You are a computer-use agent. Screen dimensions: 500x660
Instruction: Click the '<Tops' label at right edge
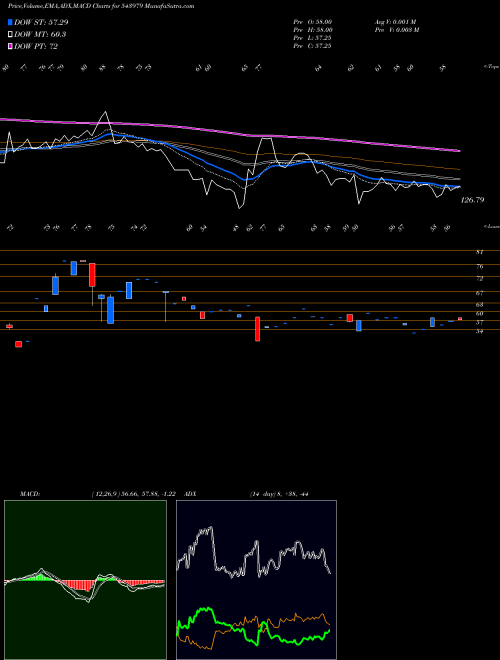click(491, 67)
